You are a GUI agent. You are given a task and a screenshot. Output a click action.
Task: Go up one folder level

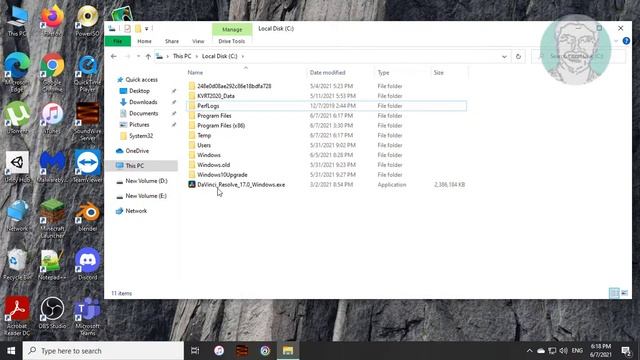[x=148, y=56]
